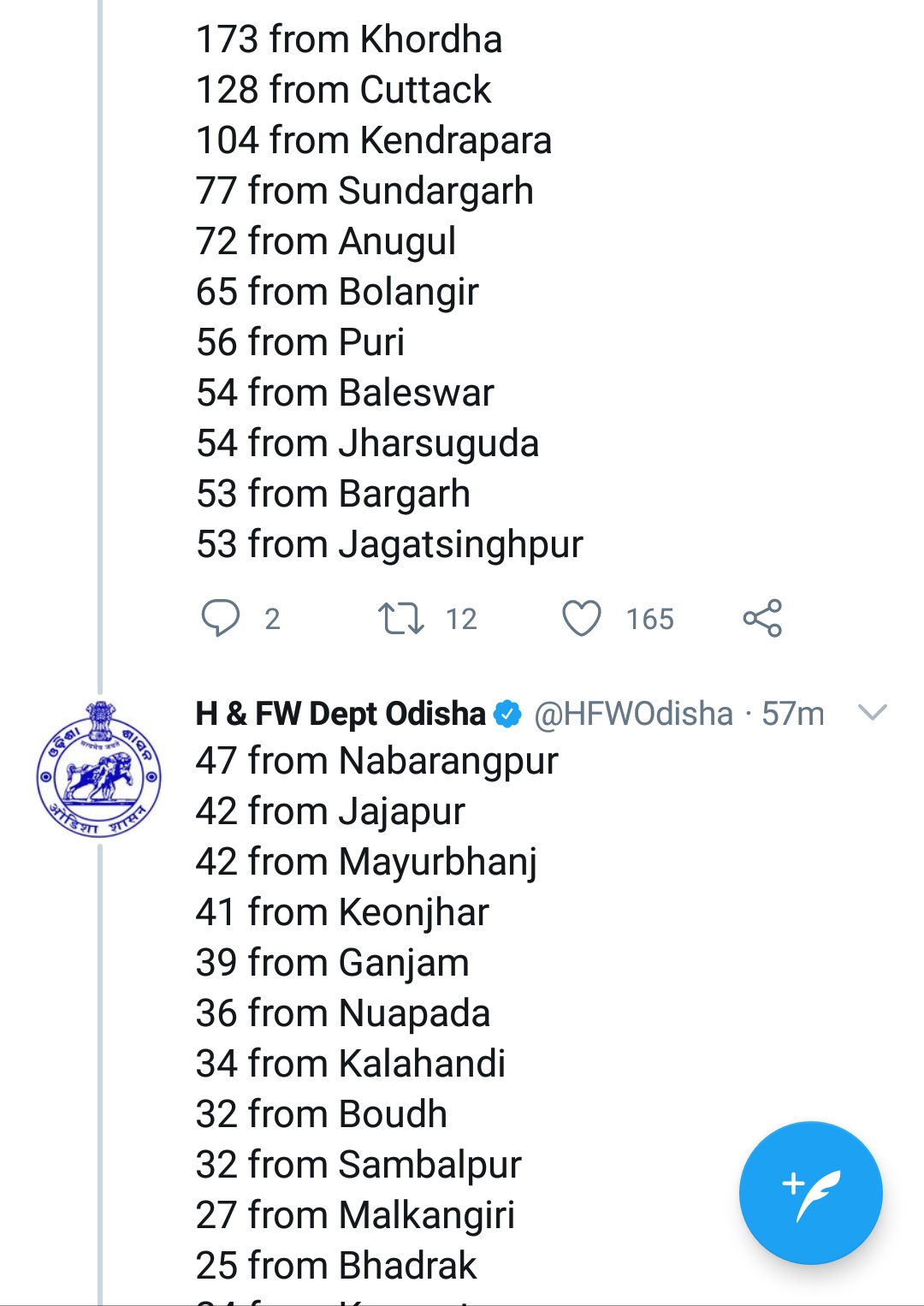This screenshot has width=924, height=1306.
Task: Open the tweet at "173 from Khordha"
Action: [349, 39]
